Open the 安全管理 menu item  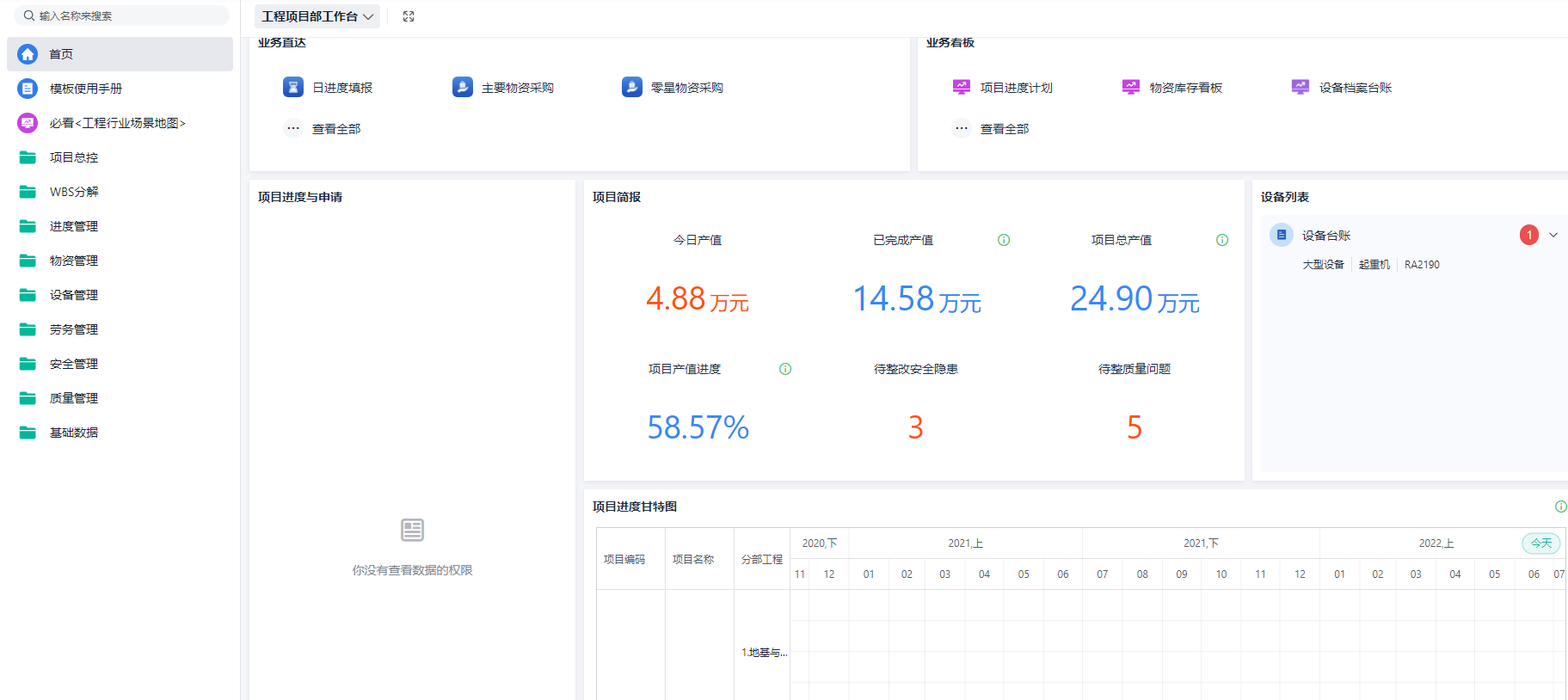(120, 364)
